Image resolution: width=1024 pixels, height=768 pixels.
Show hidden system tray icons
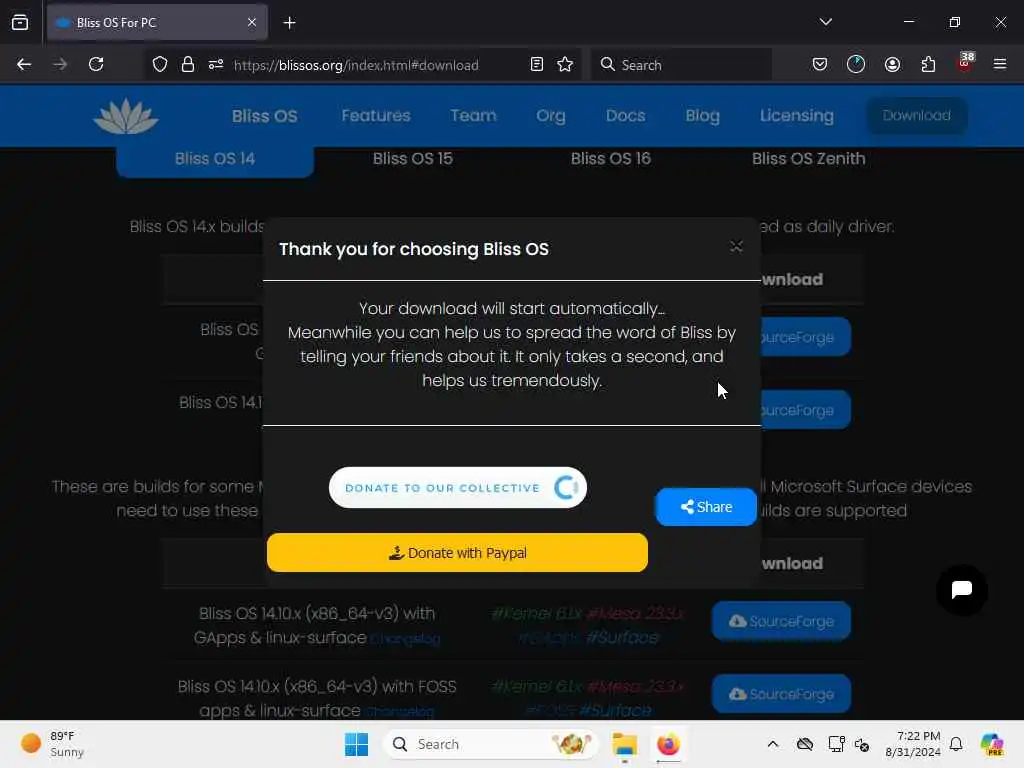tap(773, 744)
